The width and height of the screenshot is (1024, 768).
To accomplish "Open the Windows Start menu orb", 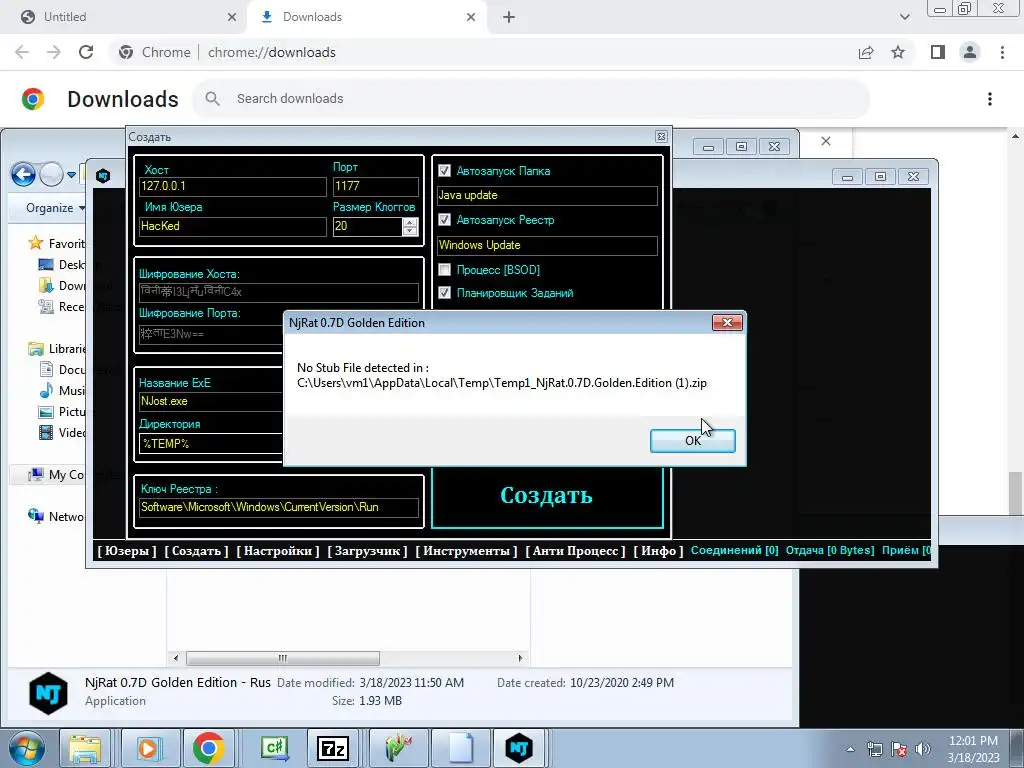I will 26,748.
